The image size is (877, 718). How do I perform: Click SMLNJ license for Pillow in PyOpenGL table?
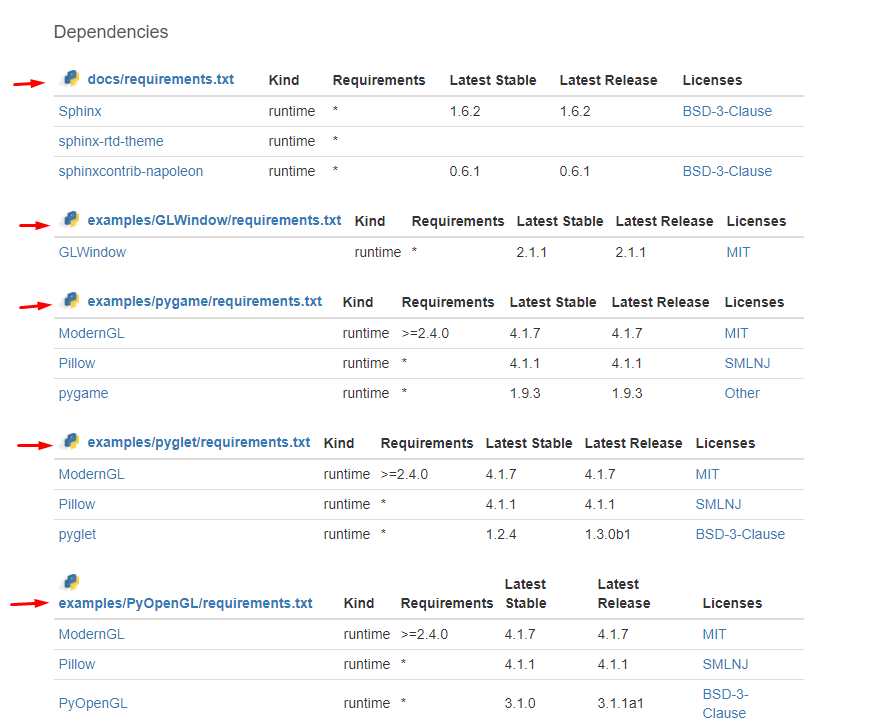[725, 664]
